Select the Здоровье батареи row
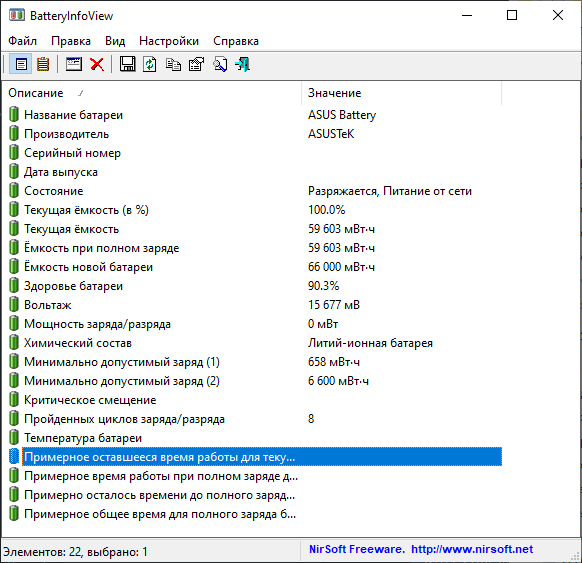The image size is (582, 563). click(255, 286)
